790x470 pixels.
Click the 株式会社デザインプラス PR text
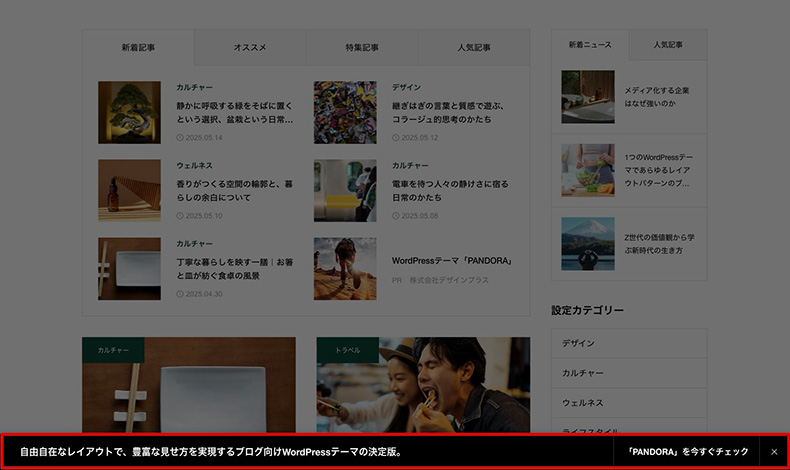point(448,280)
